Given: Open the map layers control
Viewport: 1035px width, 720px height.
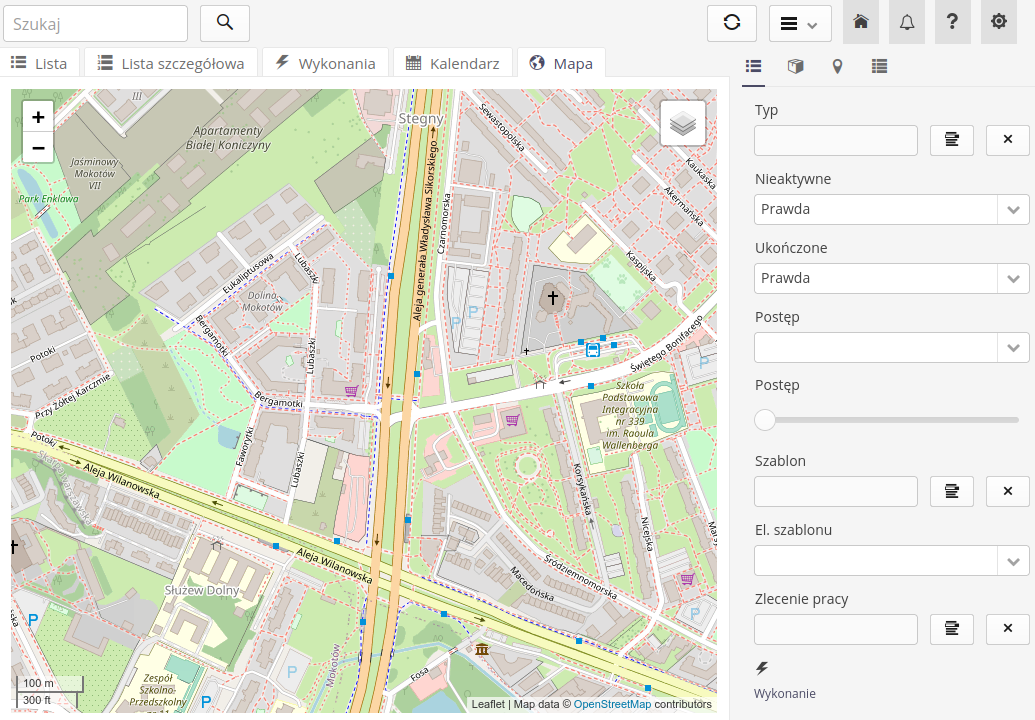Looking at the screenshot, I should coord(682,123).
